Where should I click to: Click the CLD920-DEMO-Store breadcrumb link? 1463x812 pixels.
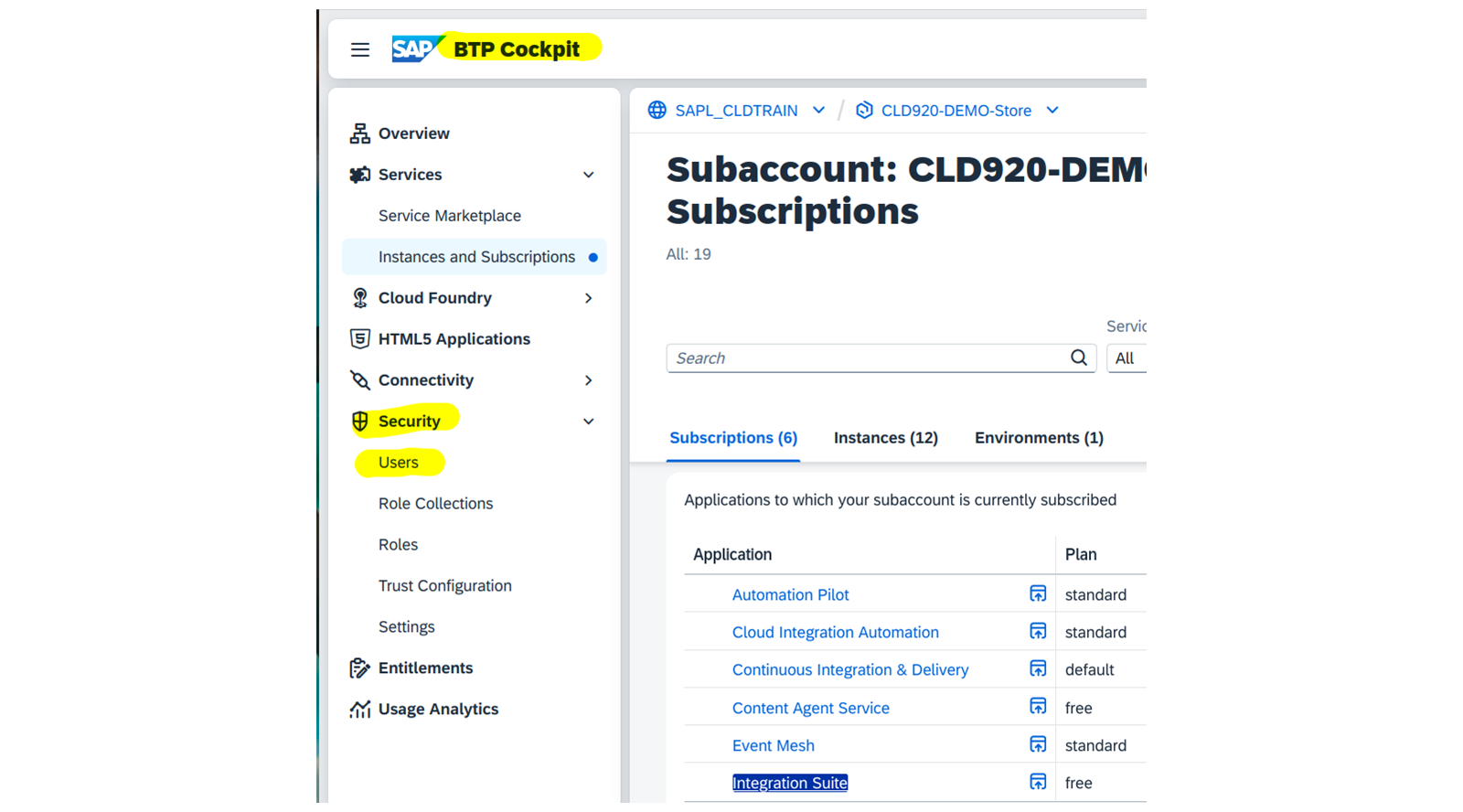[956, 111]
